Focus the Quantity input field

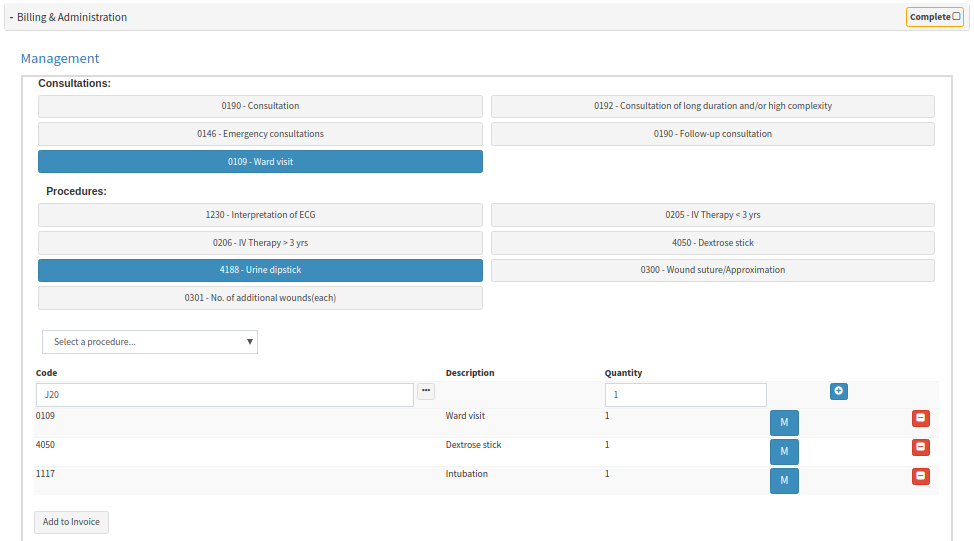[685, 395]
